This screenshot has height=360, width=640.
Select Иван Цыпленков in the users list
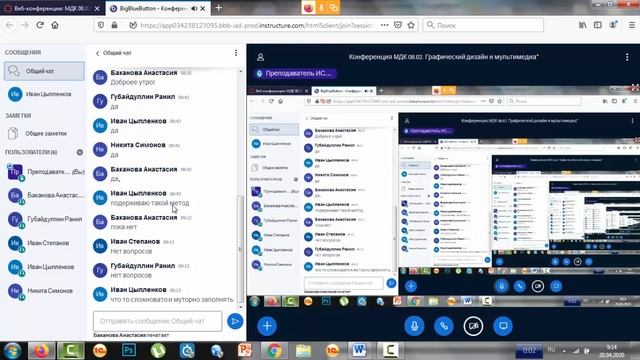pyautogui.click(x=45, y=267)
